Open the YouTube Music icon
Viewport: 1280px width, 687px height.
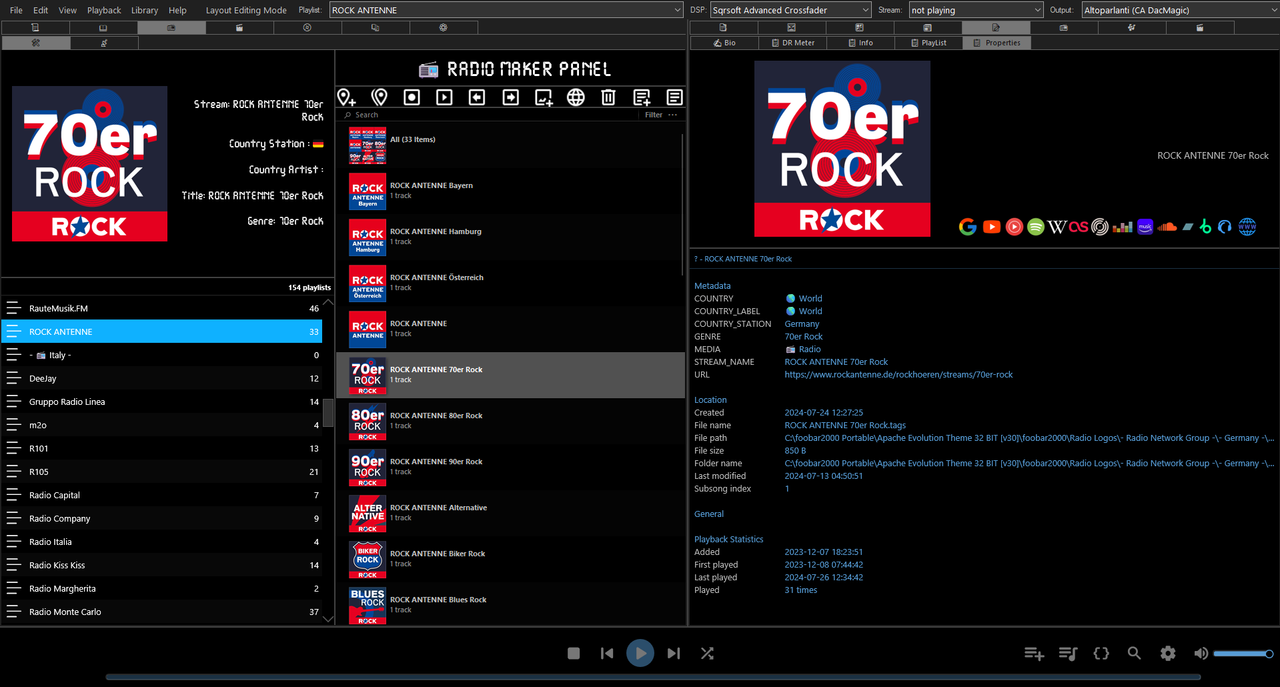pyautogui.click(x=1014, y=227)
